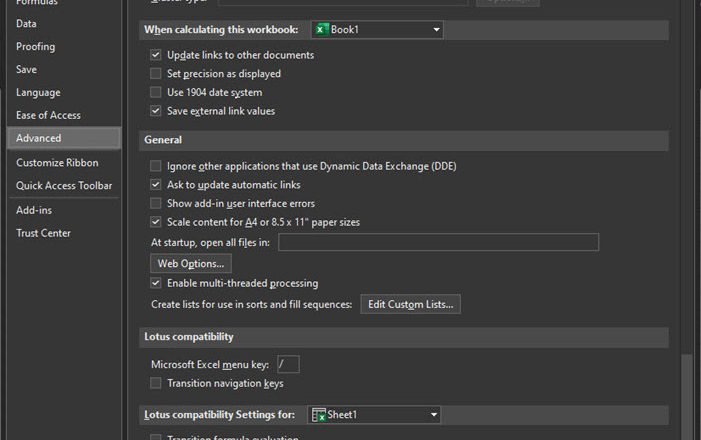The width and height of the screenshot is (701, 440).
Task: Click the Web Options button
Action: 191,263
